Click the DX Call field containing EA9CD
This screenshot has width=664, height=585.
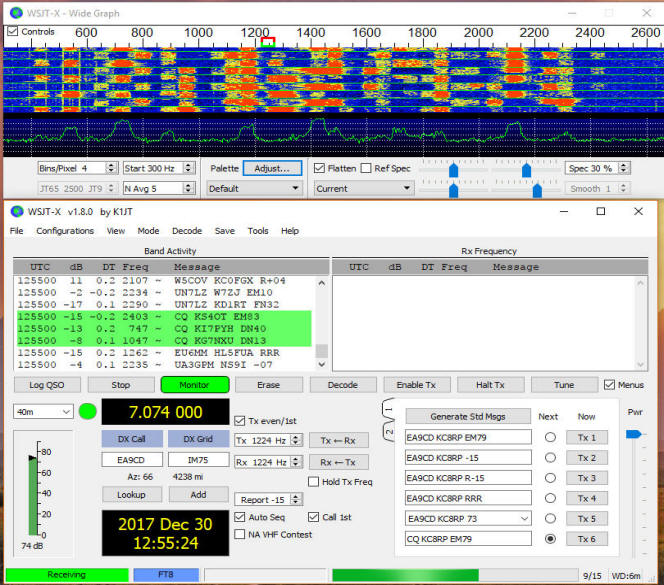tap(131, 460)
